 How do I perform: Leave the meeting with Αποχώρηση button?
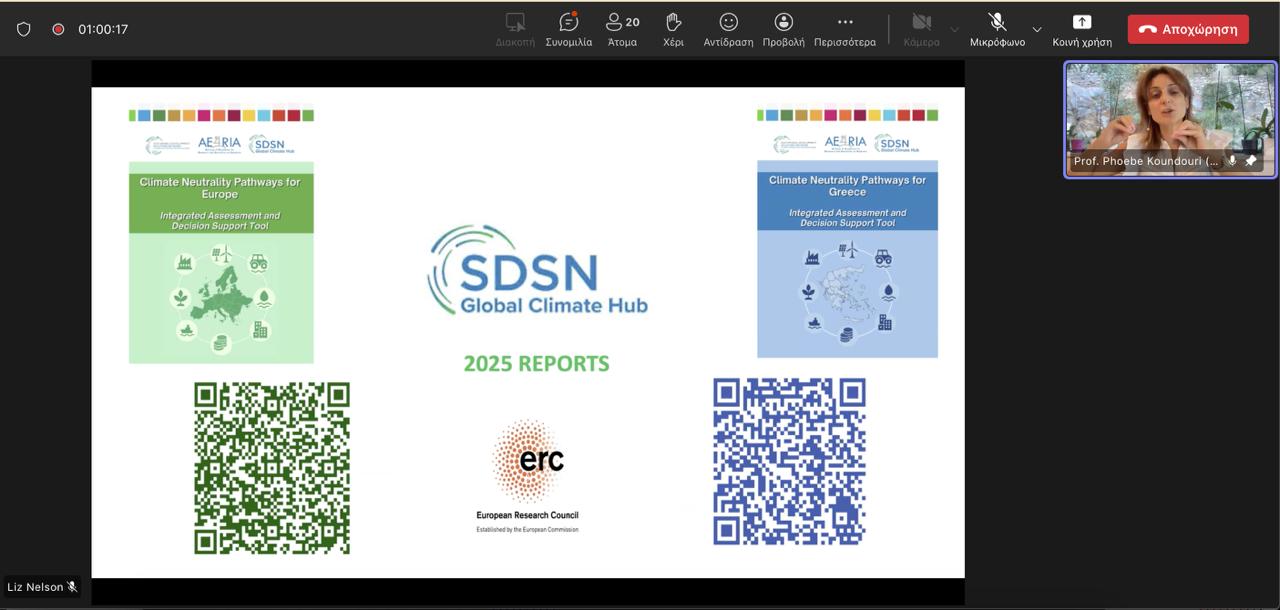tap(1188, 29)
